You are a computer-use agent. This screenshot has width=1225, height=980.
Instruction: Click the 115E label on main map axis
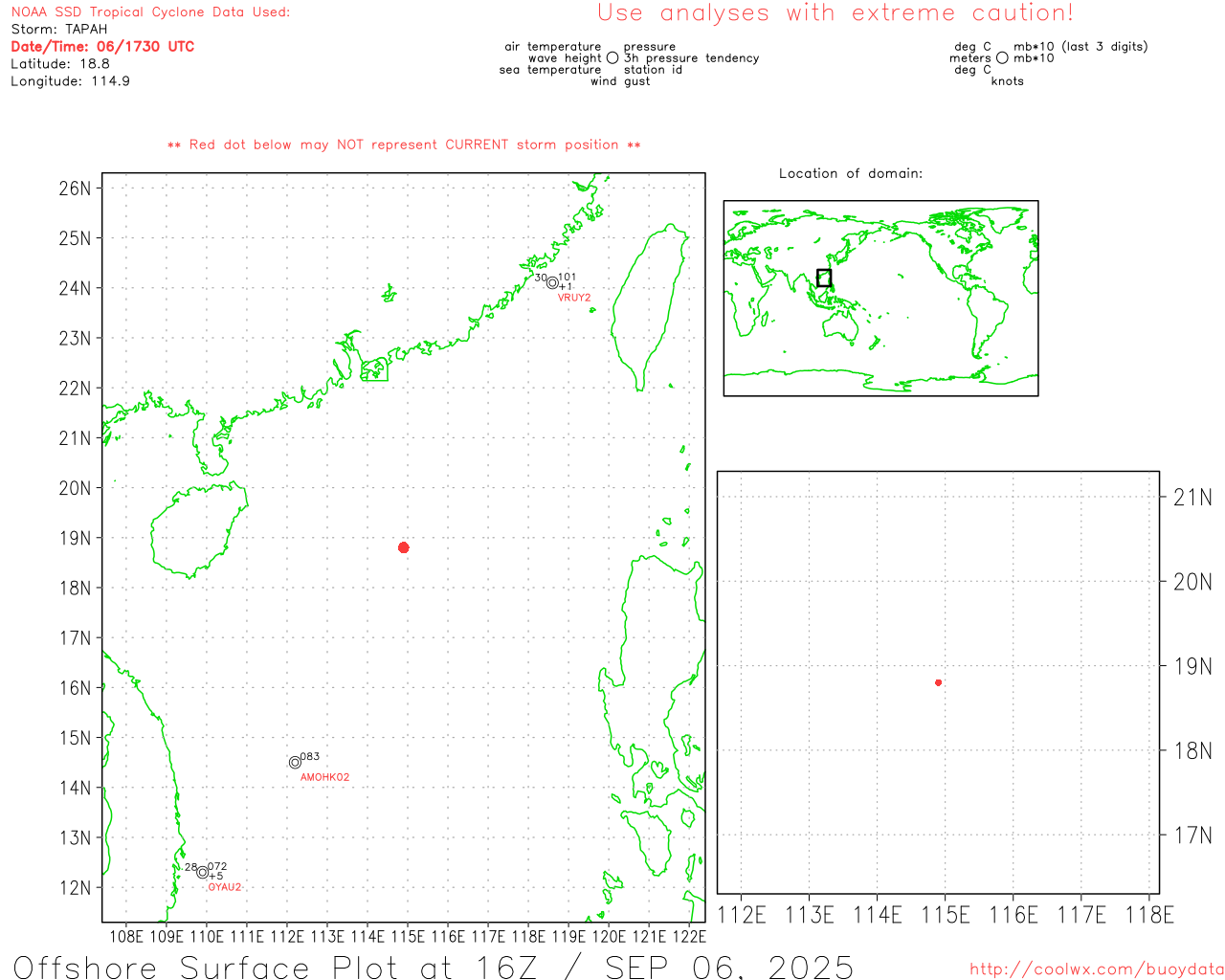coord(408,937)
